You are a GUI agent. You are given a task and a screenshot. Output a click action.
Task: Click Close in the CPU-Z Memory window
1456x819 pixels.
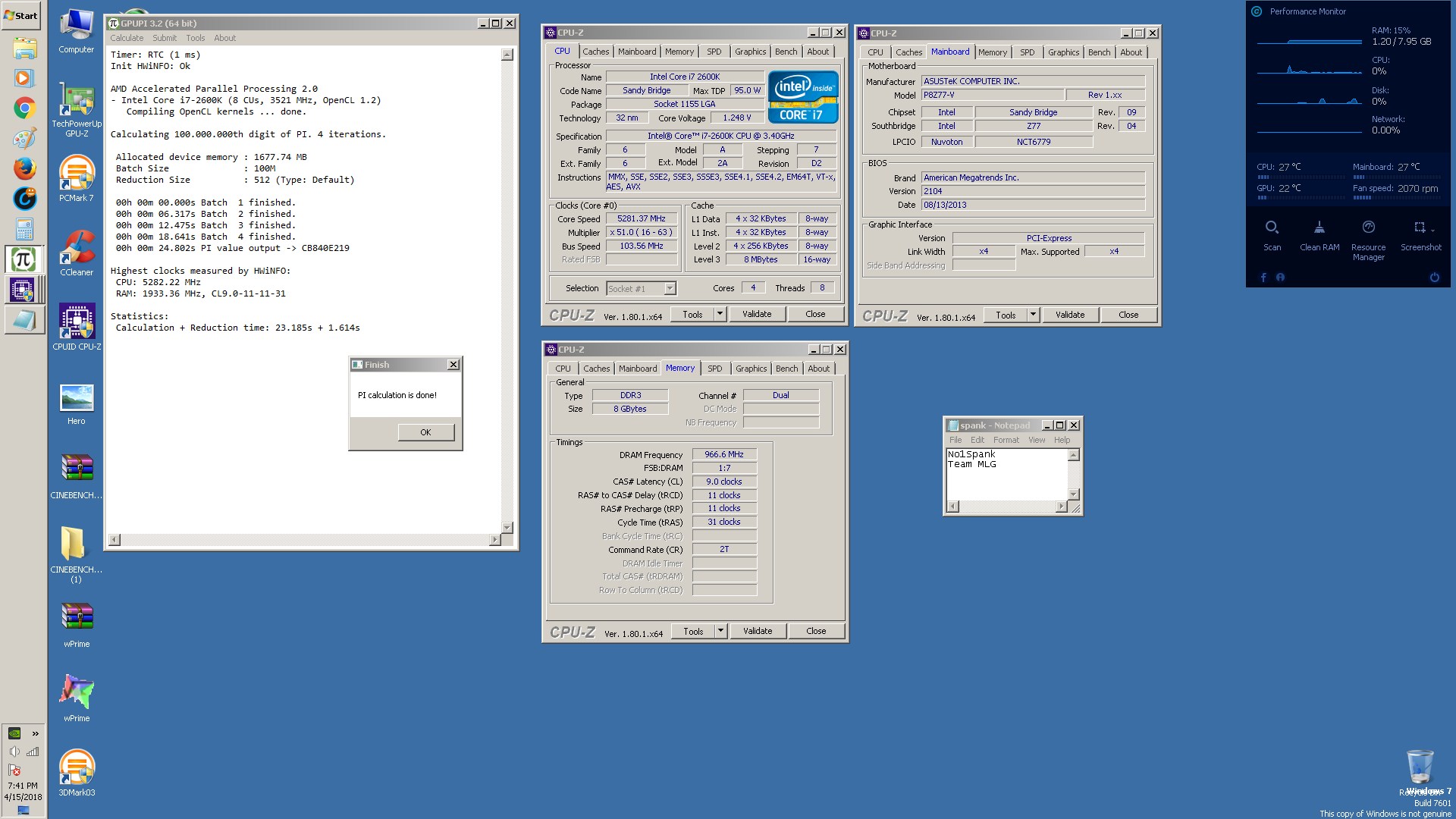click(816, 631)
